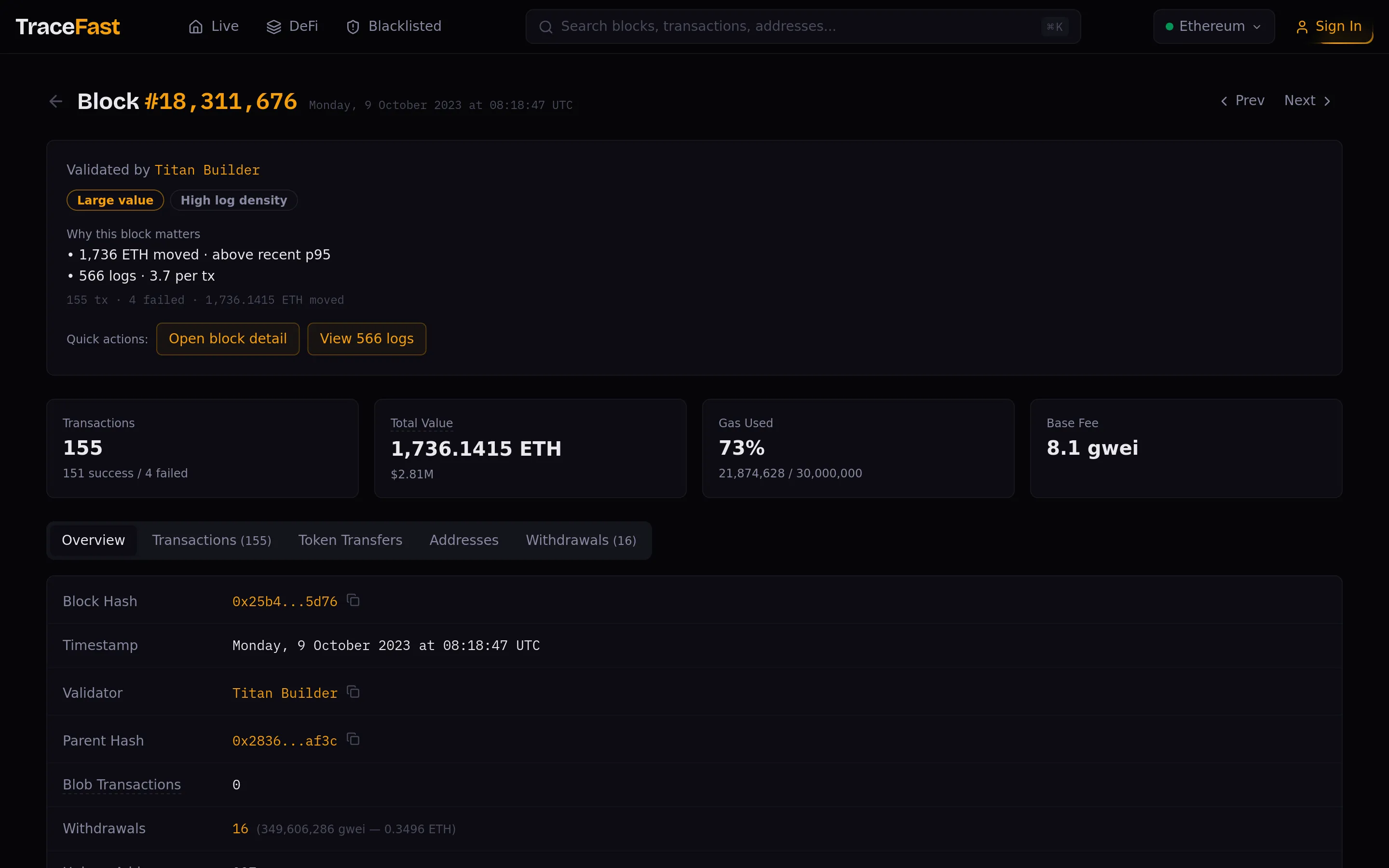Click the 1,736.1415 ETH value
This screenshot has width=1389, height=868.
coord(476,448)
